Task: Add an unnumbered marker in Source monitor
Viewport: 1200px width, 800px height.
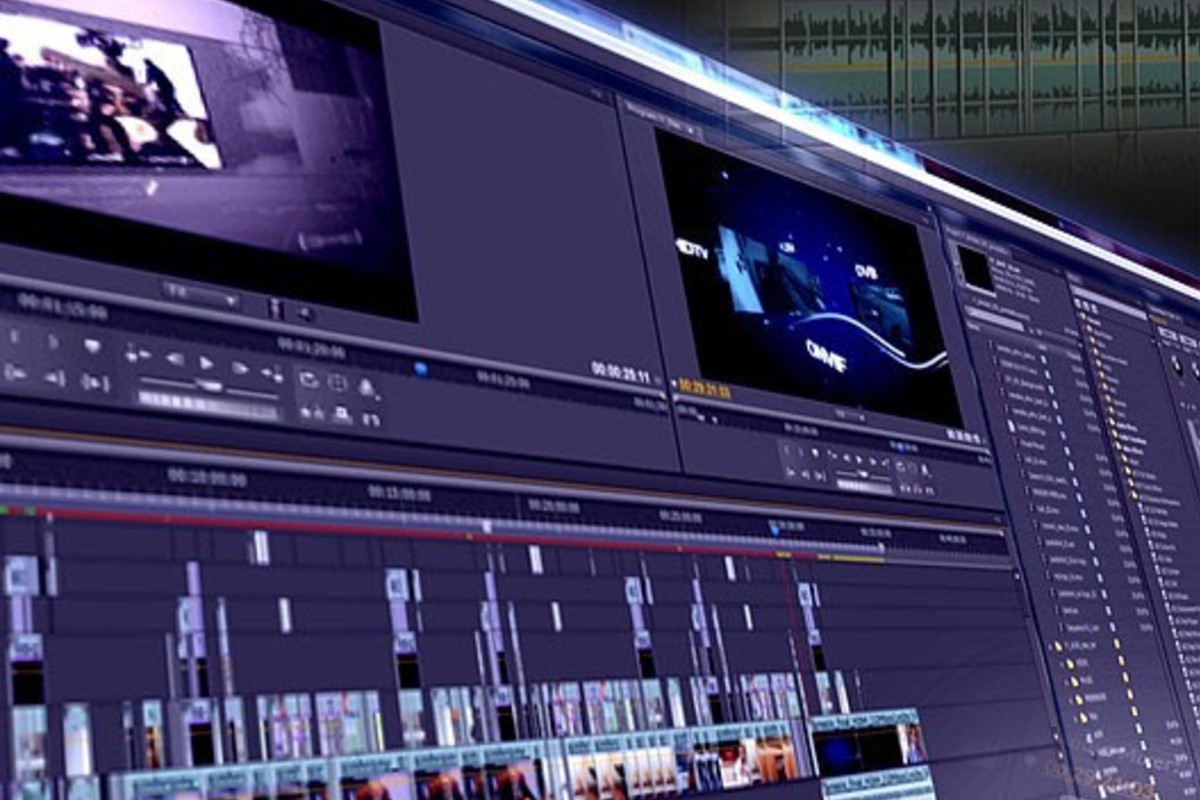Action: pos(92,346)
